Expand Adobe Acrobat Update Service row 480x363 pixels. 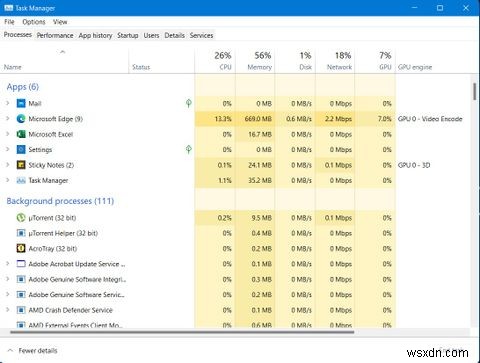tap(8, 263)
